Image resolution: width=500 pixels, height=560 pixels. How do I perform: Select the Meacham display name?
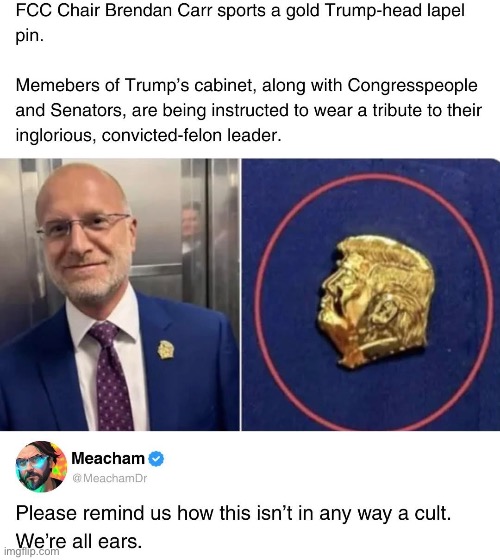click(x=108, y=458)
